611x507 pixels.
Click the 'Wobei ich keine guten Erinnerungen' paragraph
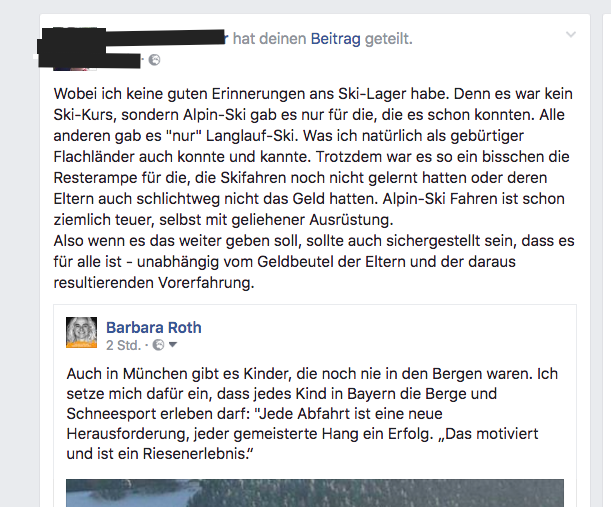[314, 157]
